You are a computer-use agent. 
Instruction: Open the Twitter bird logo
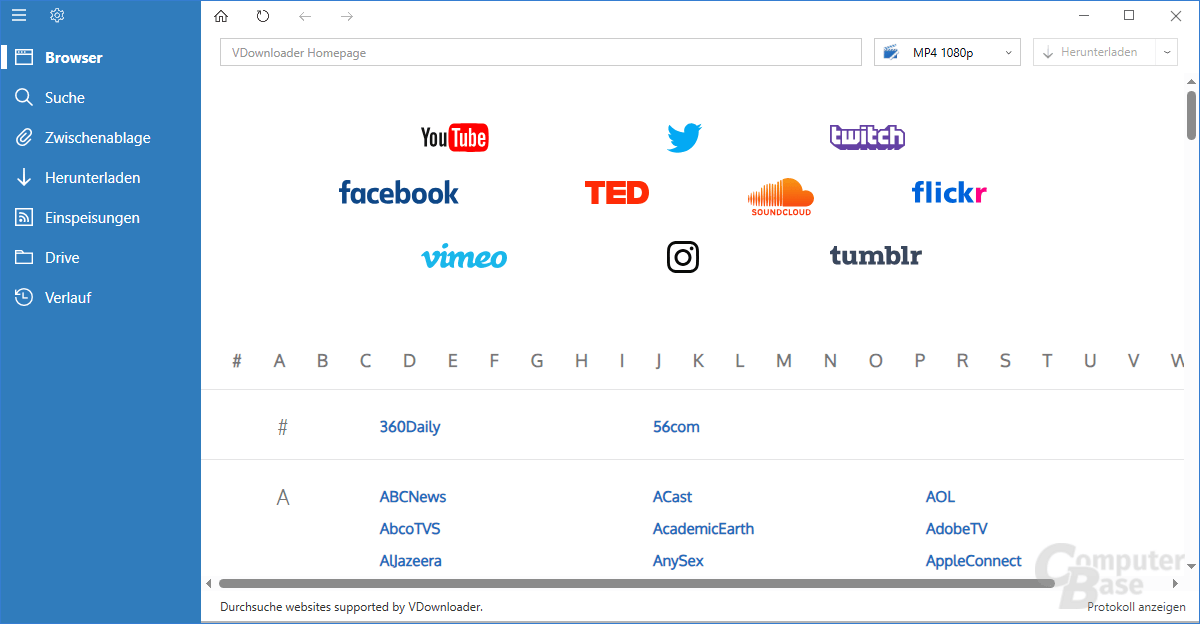coord(685,137)
